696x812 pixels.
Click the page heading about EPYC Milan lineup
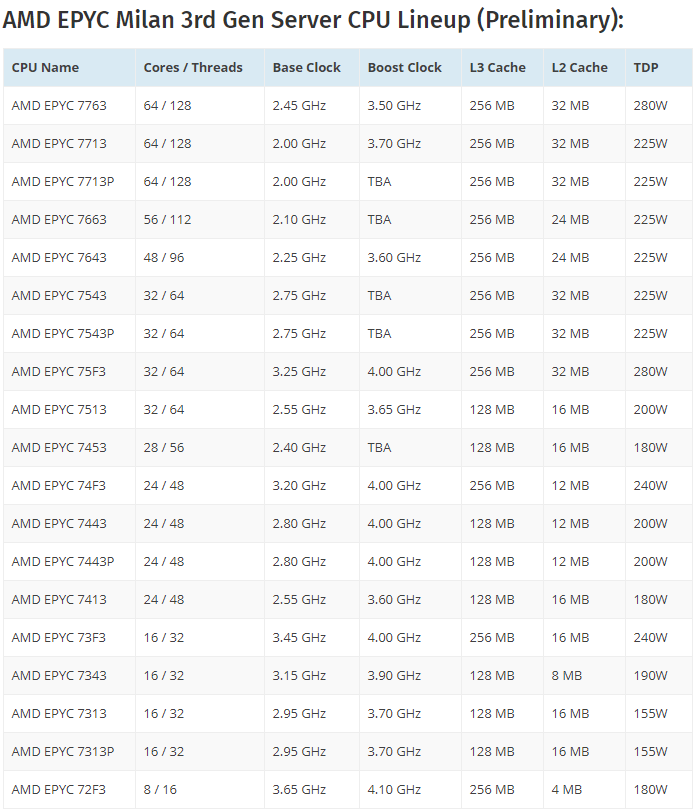coord(313,21)
